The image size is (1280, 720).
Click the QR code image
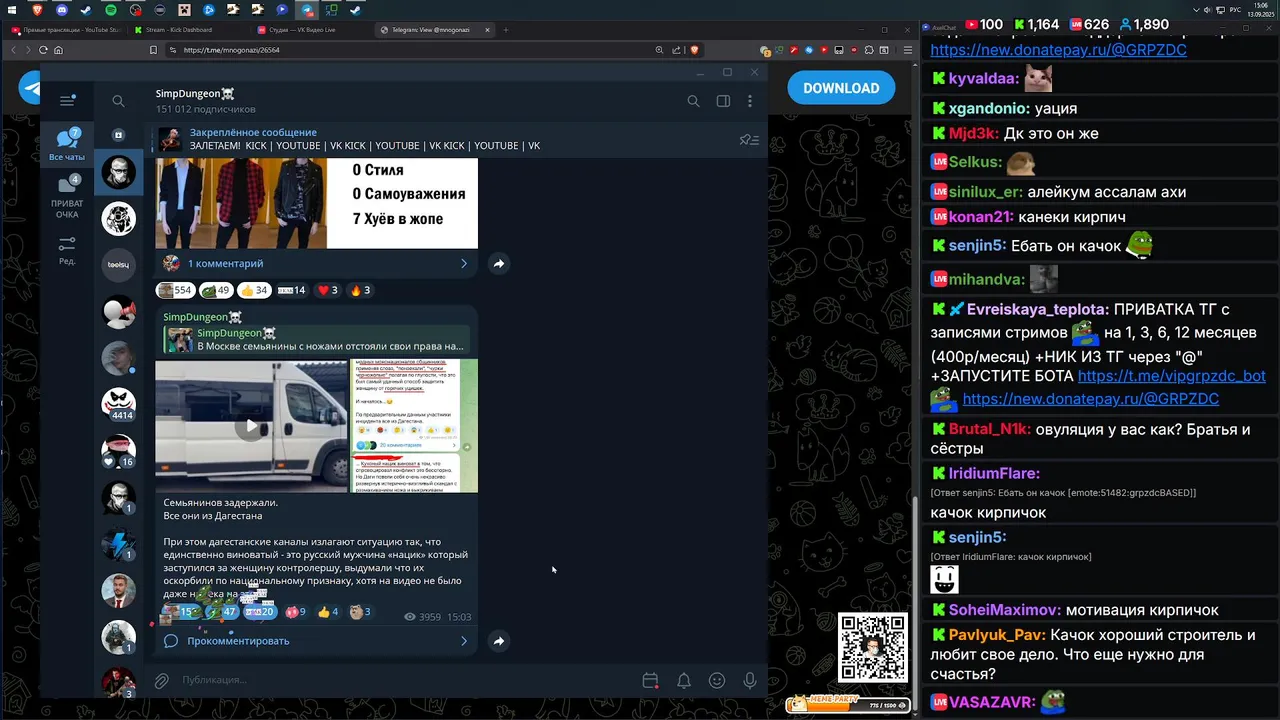[873, 648]
